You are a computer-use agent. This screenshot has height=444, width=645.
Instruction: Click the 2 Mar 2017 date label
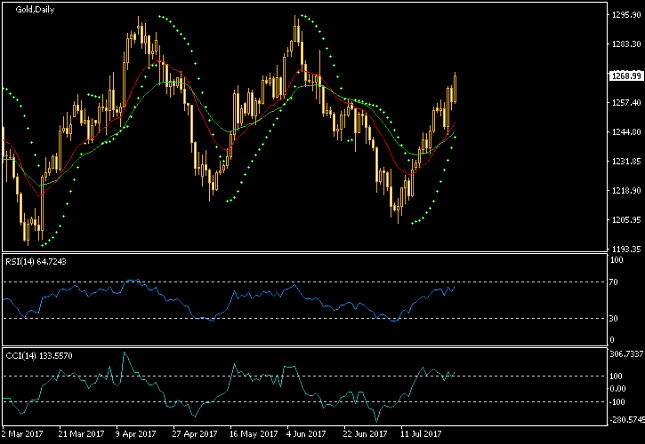click(22, 434)
